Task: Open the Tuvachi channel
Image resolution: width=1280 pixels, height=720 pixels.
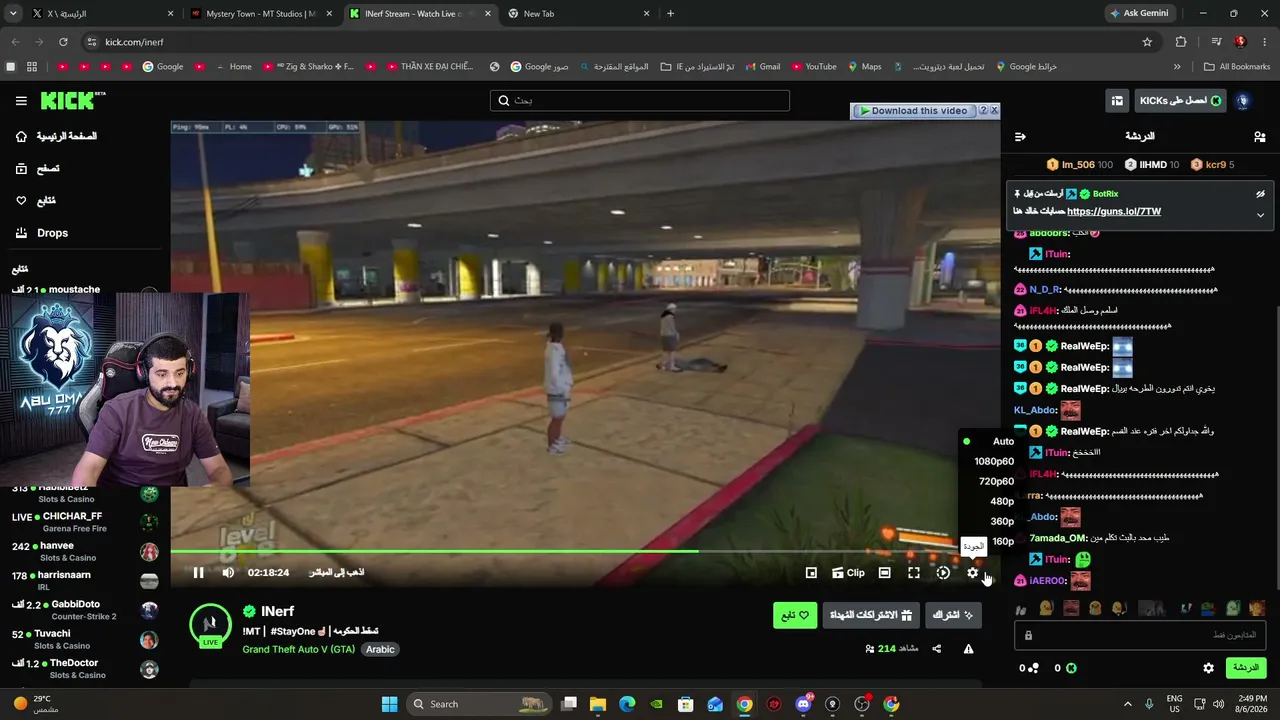Action: 84,640
